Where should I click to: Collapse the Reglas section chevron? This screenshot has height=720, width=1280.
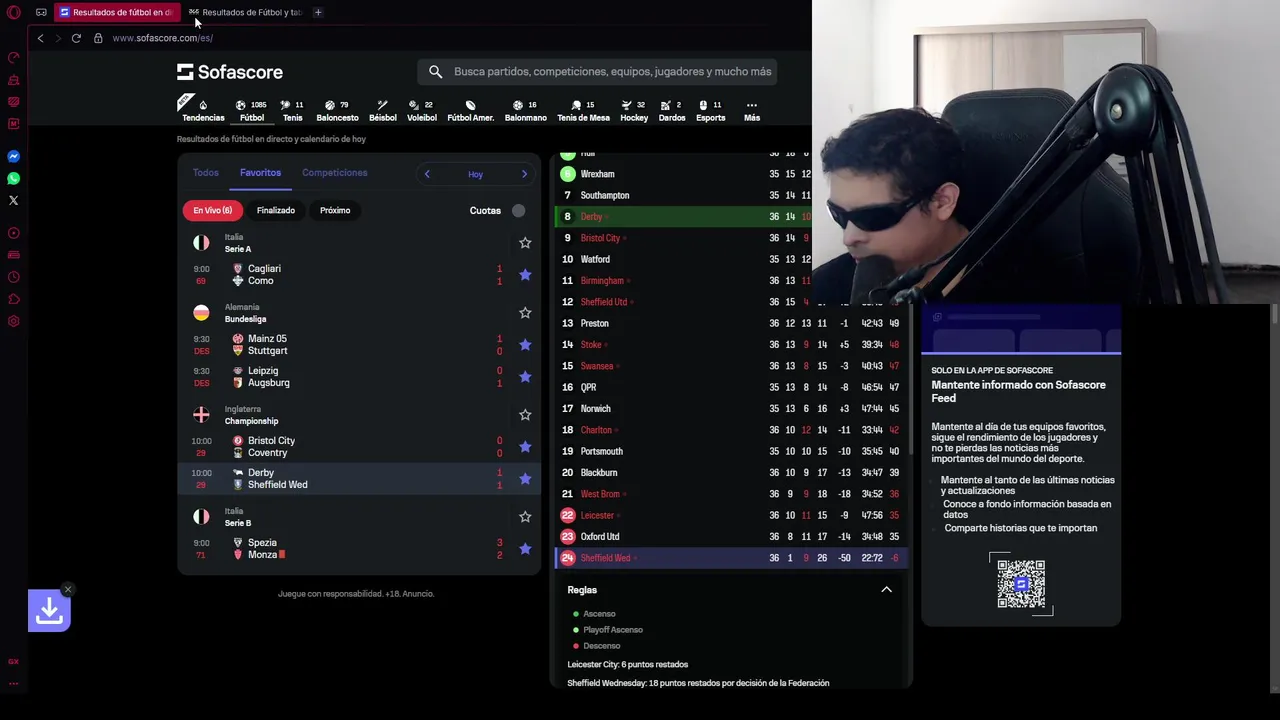[886, 590]
